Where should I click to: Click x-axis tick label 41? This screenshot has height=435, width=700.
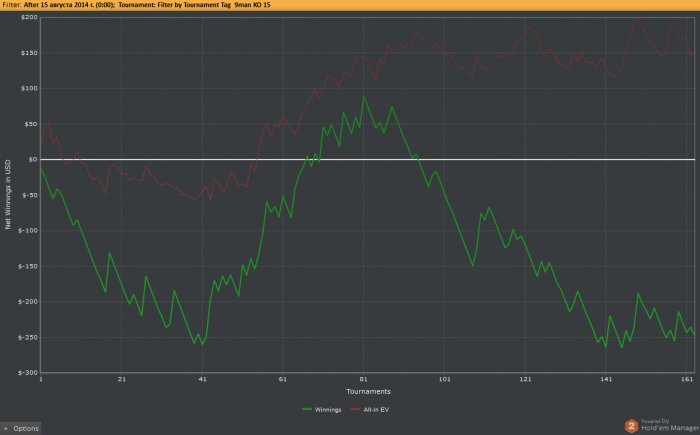202,379
